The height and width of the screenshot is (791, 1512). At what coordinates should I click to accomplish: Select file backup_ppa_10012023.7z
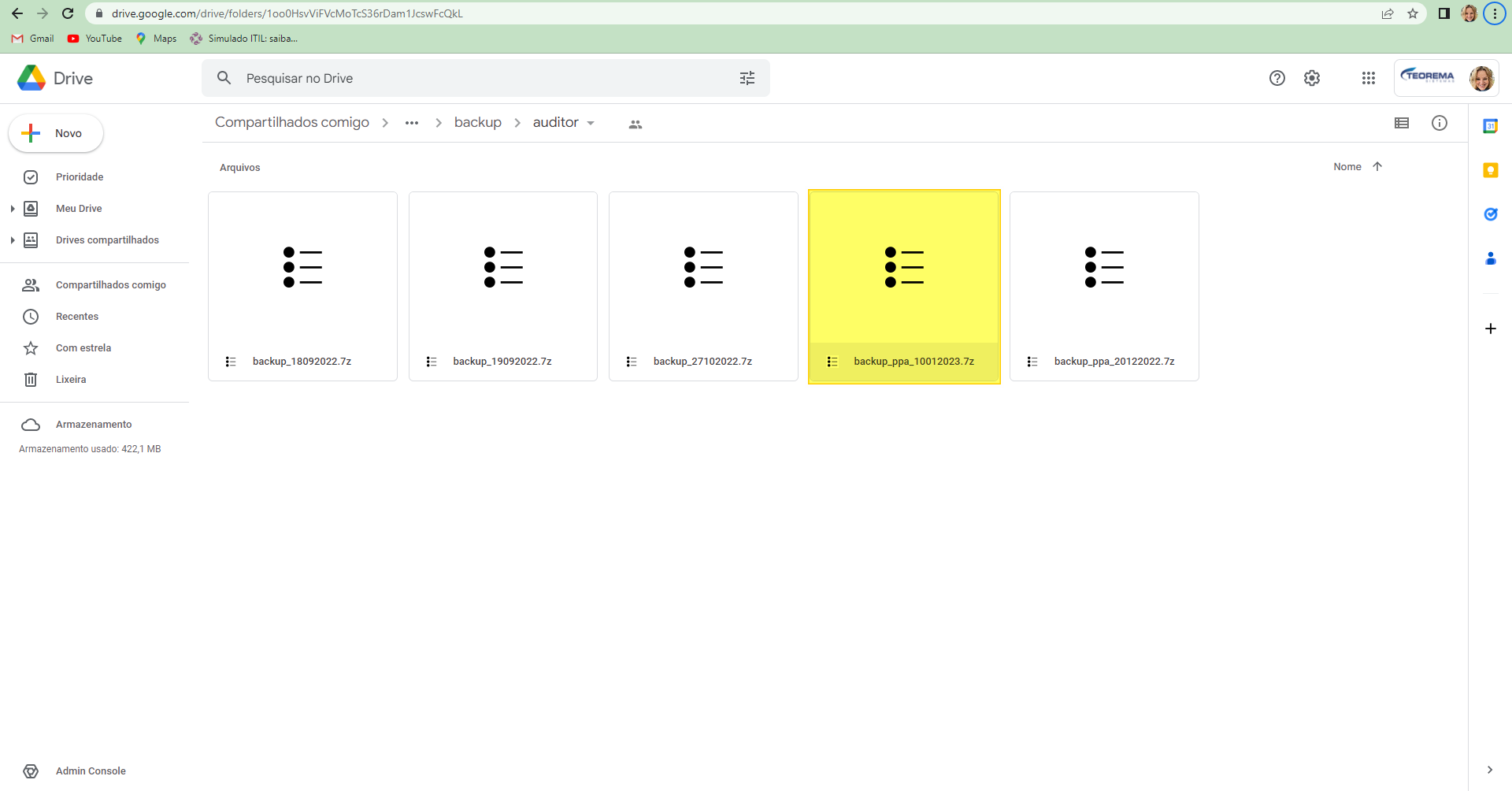(x=904, y=287)
